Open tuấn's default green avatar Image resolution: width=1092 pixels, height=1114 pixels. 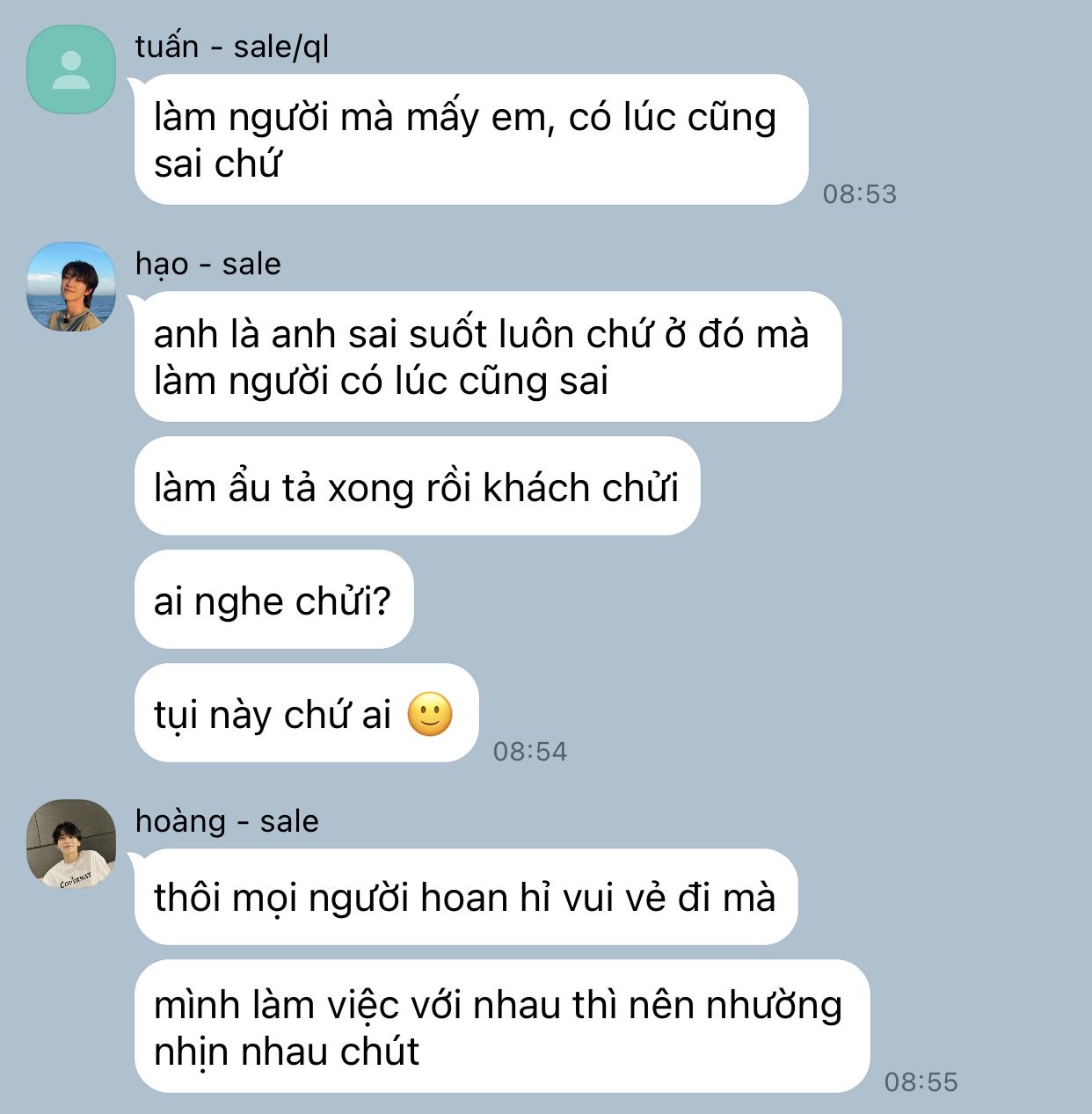click(x=71, y=69)
